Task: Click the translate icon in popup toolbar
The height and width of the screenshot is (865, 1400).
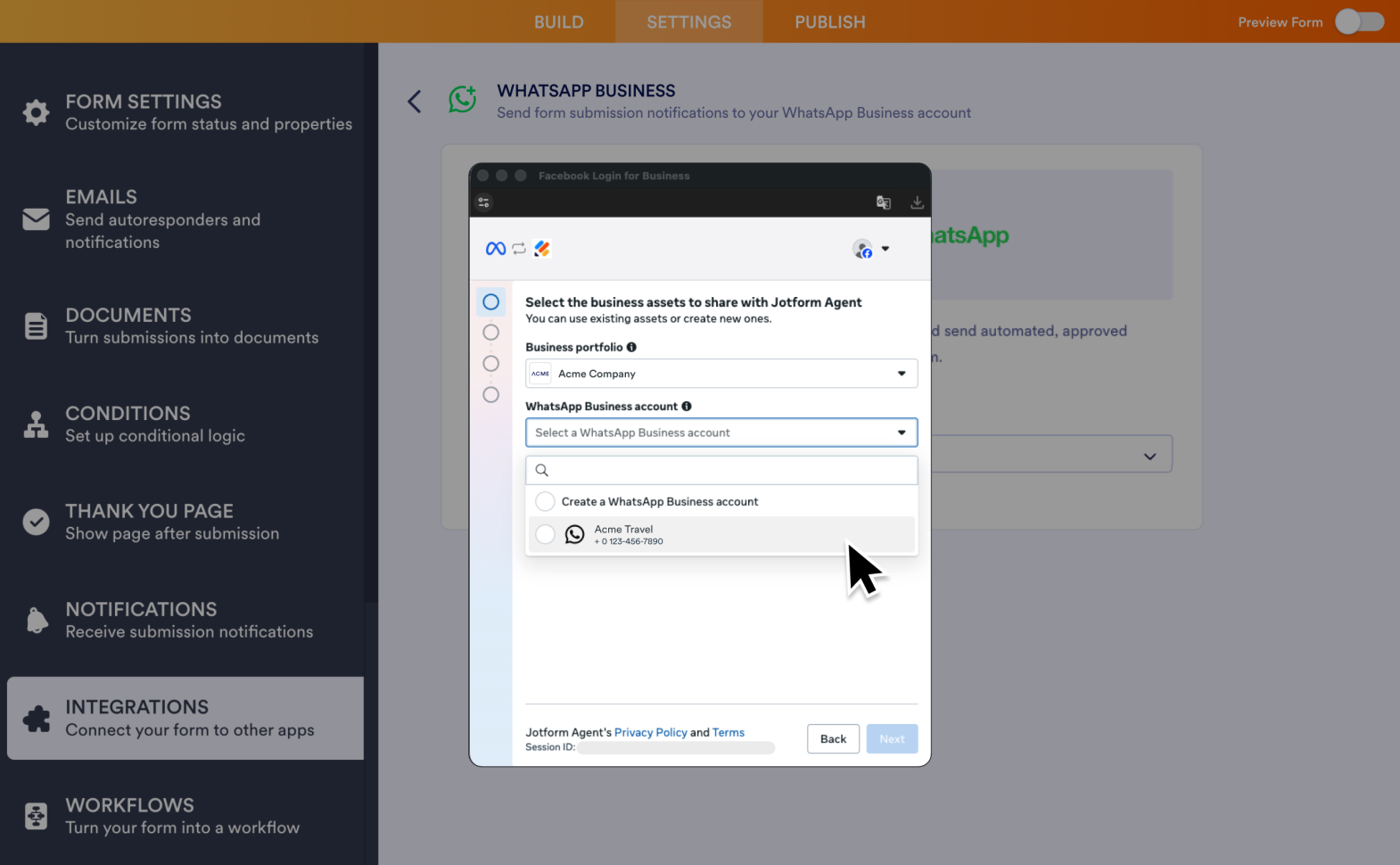Action: point(884,202)
